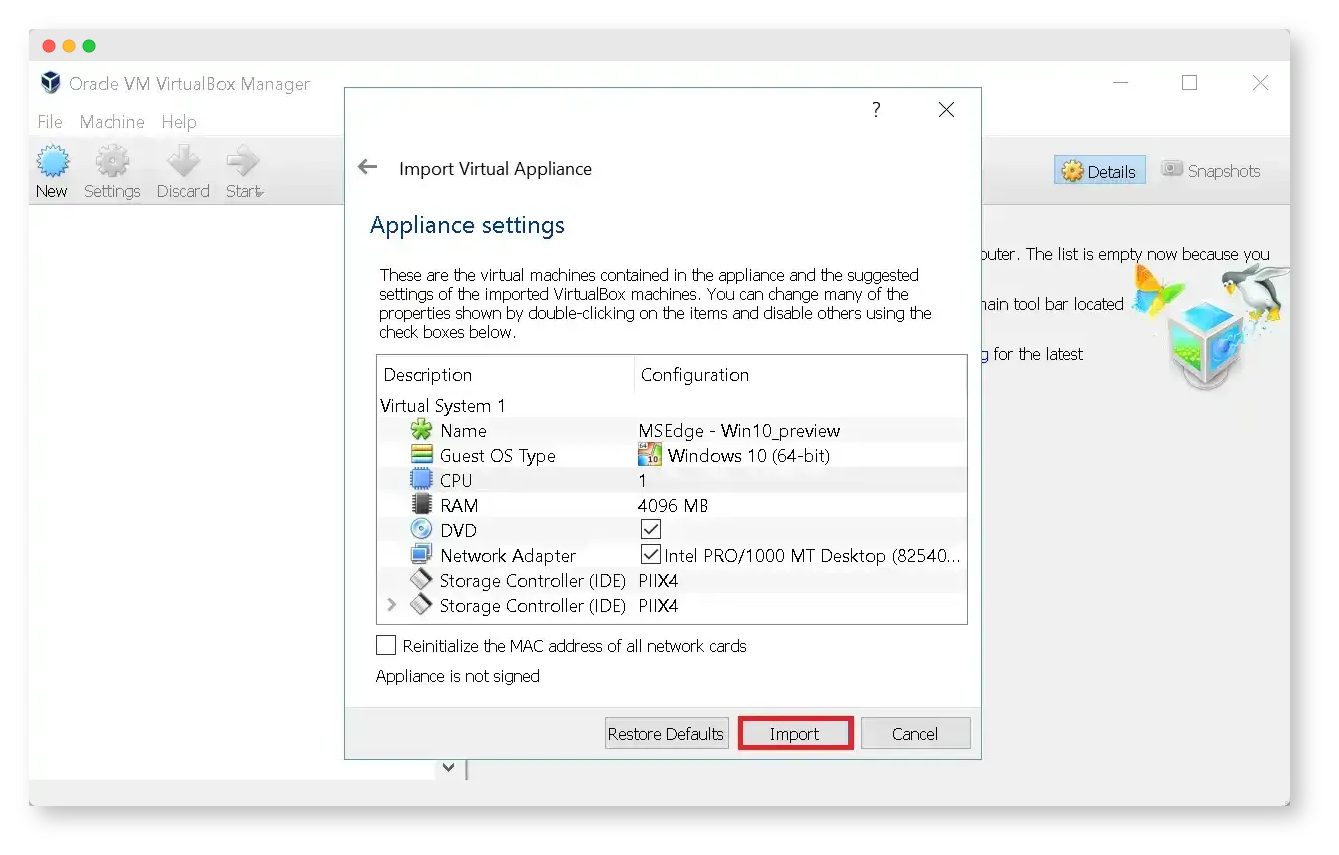Image resolution: width=1339 pixels, height=855 pixels.
Task: Click the Windows 10 OS logo icon
Action: coord(650,456)
